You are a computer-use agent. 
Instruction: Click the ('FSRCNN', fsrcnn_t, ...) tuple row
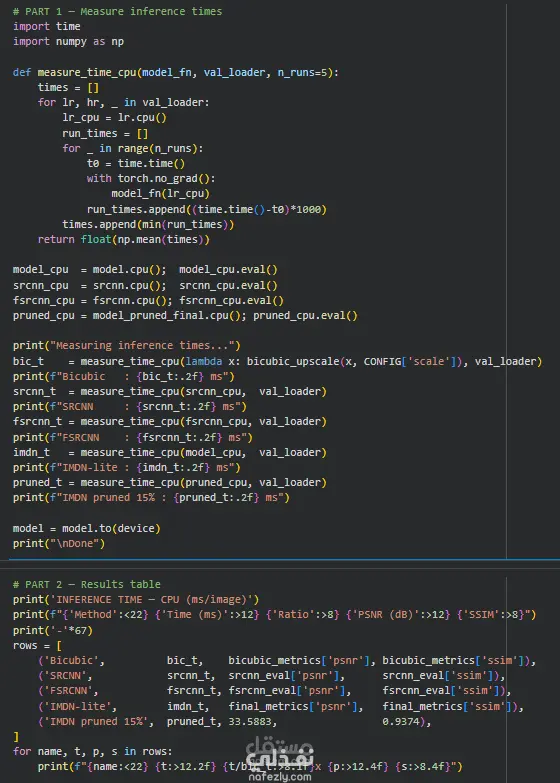click(x=274, y=691)
